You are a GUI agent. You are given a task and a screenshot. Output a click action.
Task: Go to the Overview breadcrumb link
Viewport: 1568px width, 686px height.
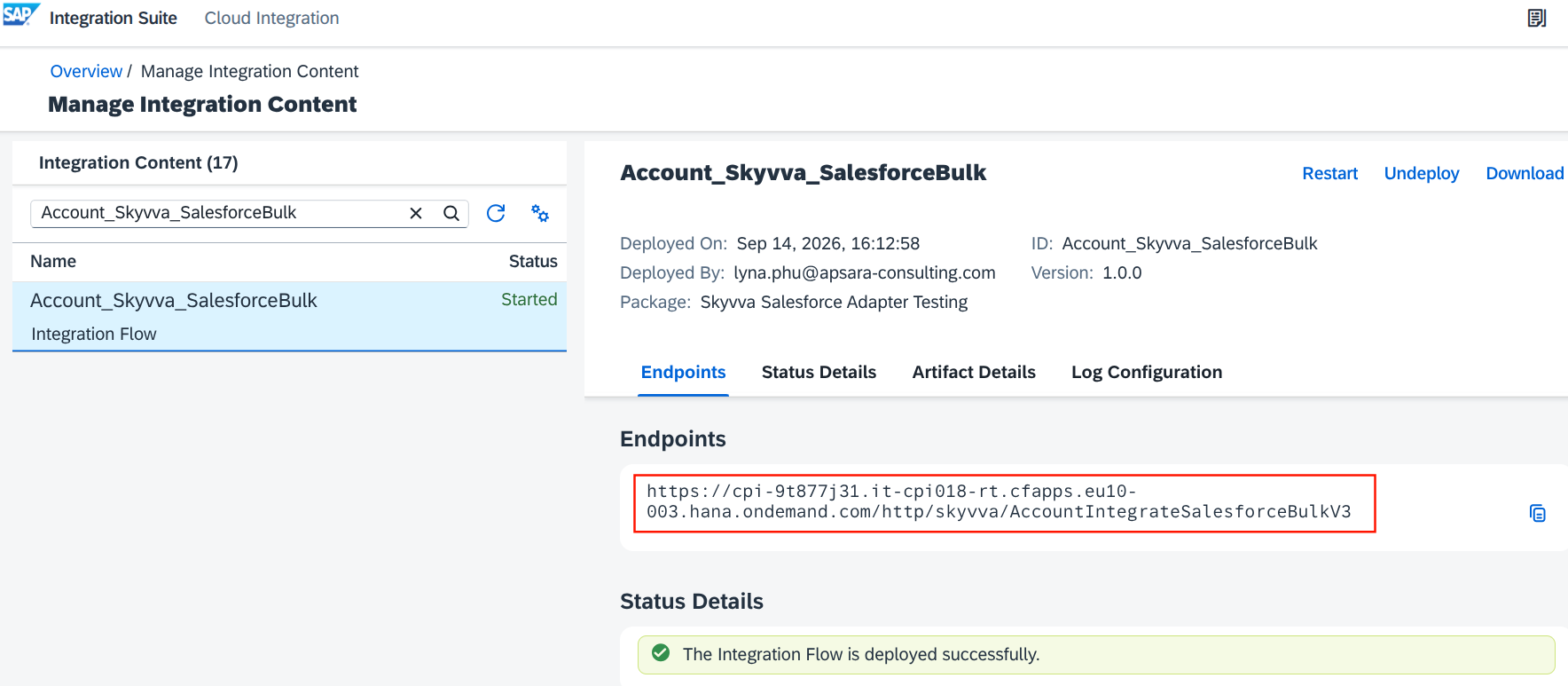pyautogui.click(x=86, y=71)
